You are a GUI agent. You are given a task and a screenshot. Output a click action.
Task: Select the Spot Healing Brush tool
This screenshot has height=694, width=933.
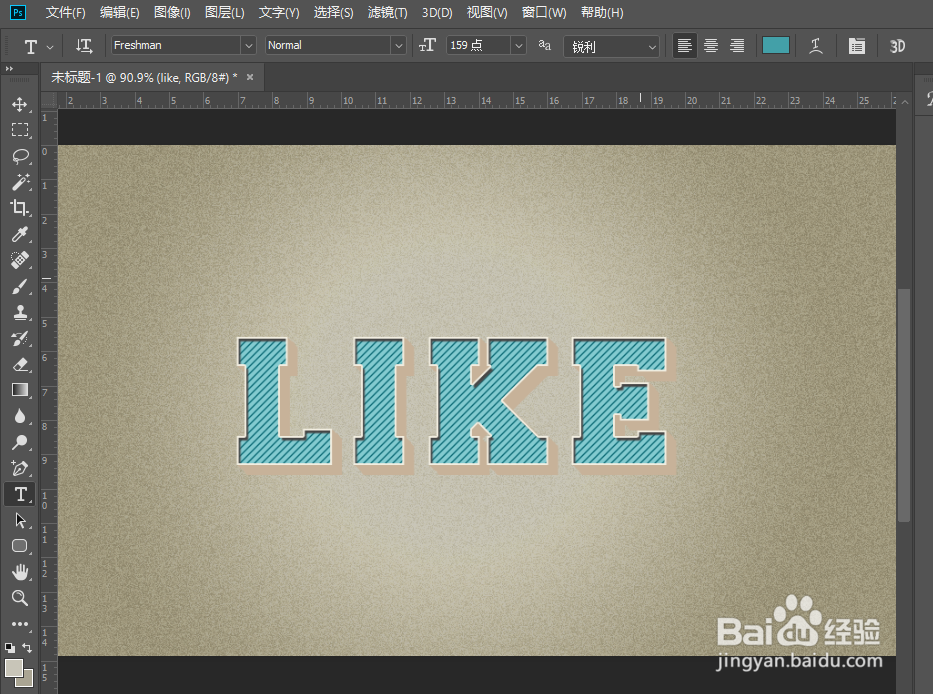(20, 260)
